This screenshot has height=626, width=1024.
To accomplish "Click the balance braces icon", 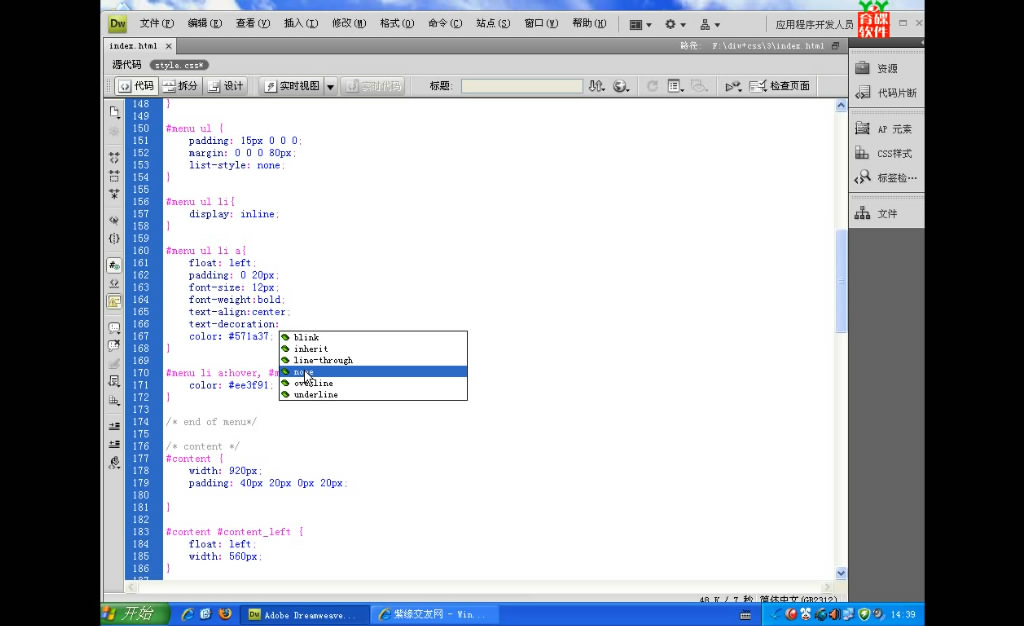I will point(114,238).
